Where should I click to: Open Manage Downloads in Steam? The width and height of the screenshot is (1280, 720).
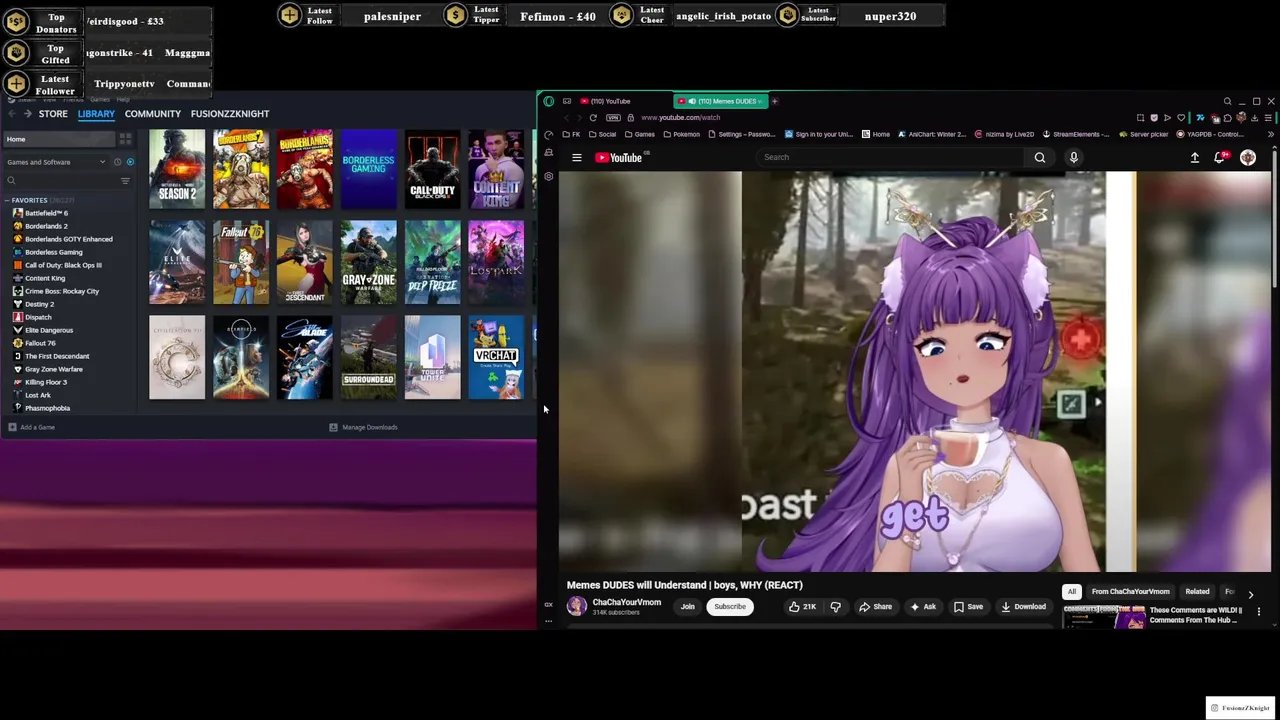coord(364,427)
